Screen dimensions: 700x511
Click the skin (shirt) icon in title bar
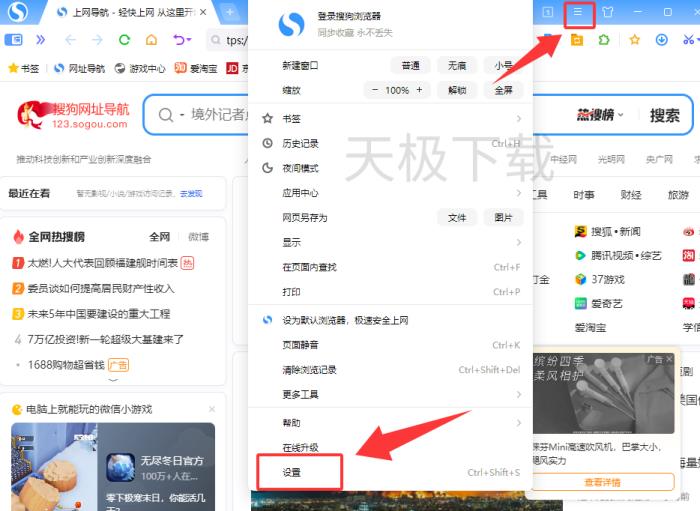[608, 13]
